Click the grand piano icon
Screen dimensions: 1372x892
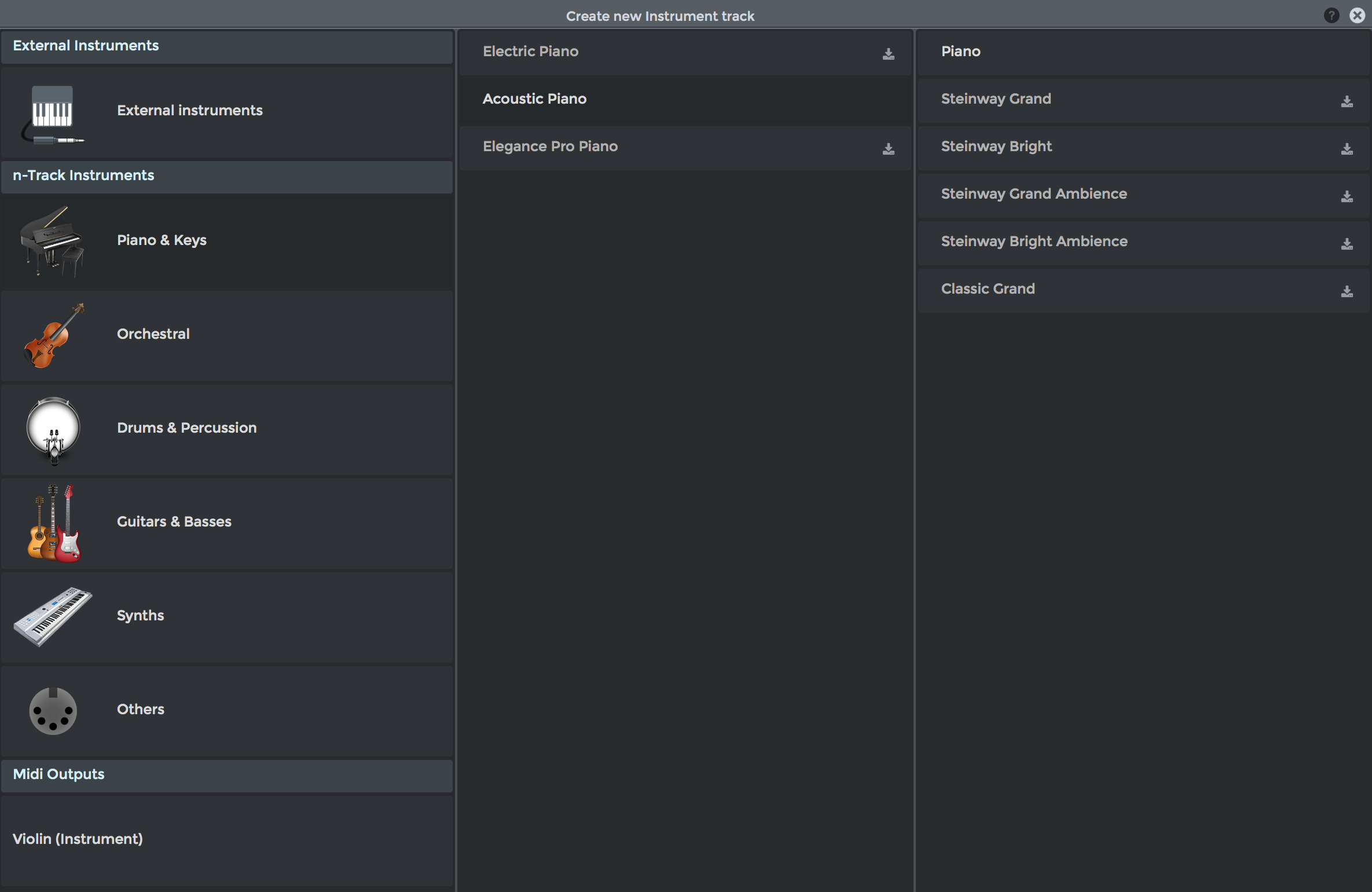(52, 242)
